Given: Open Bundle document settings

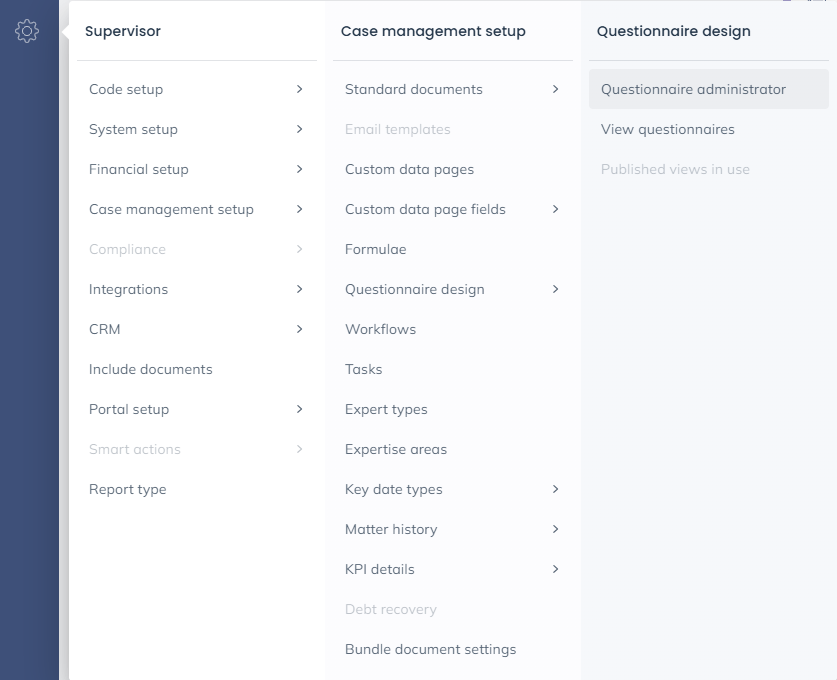Looking at the screenshot, I should tap(430, 649).
